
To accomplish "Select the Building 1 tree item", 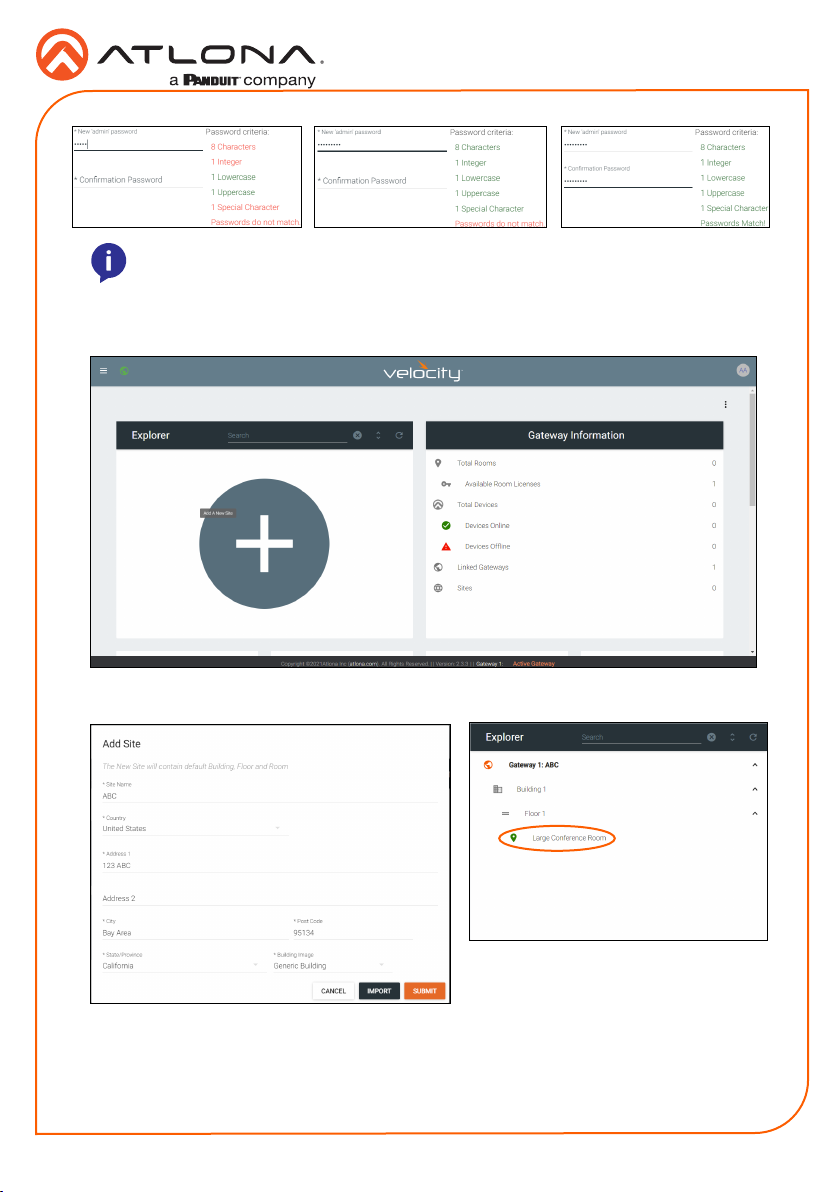I will click(531, 789).
